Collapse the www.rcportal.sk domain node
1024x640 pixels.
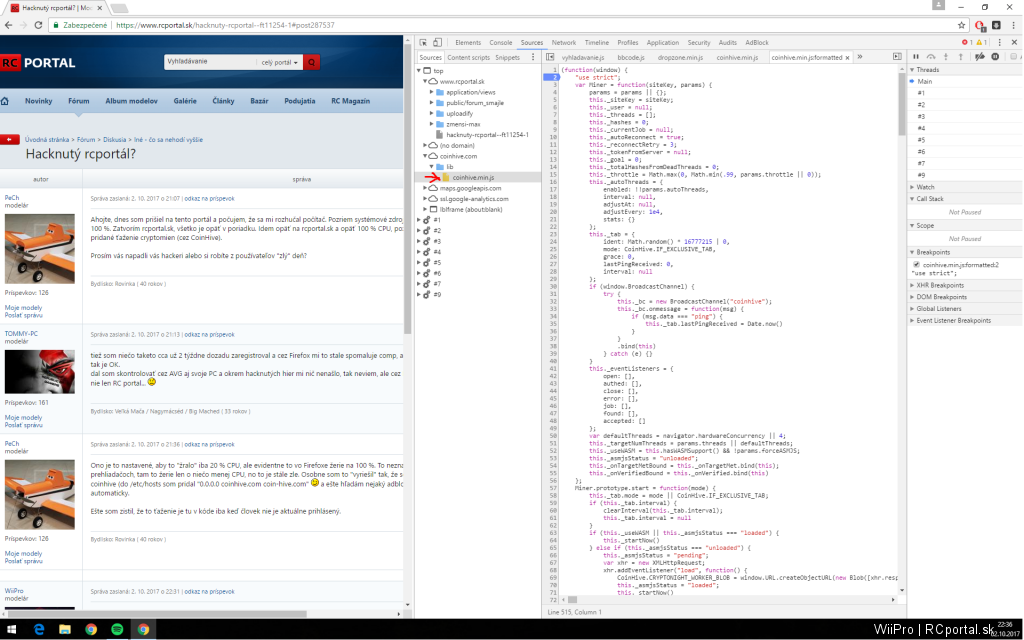pyautogui.click(x=425, y=82)
